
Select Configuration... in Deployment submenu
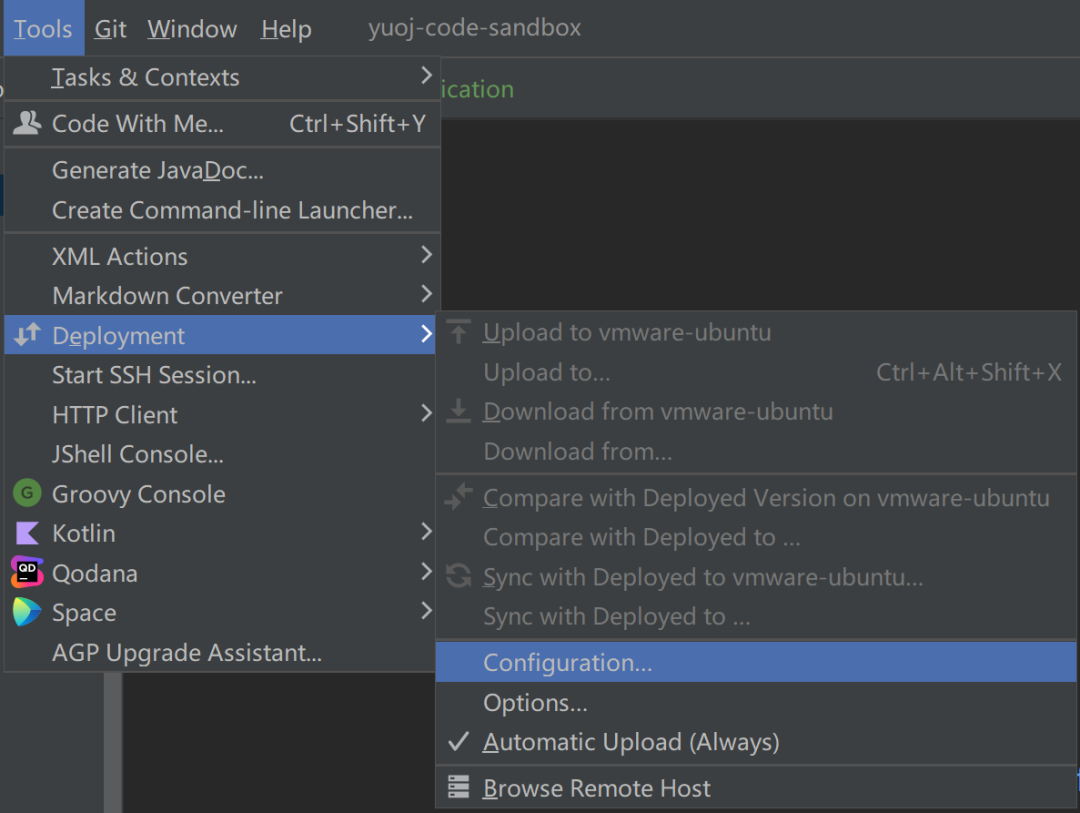(567, 663)
